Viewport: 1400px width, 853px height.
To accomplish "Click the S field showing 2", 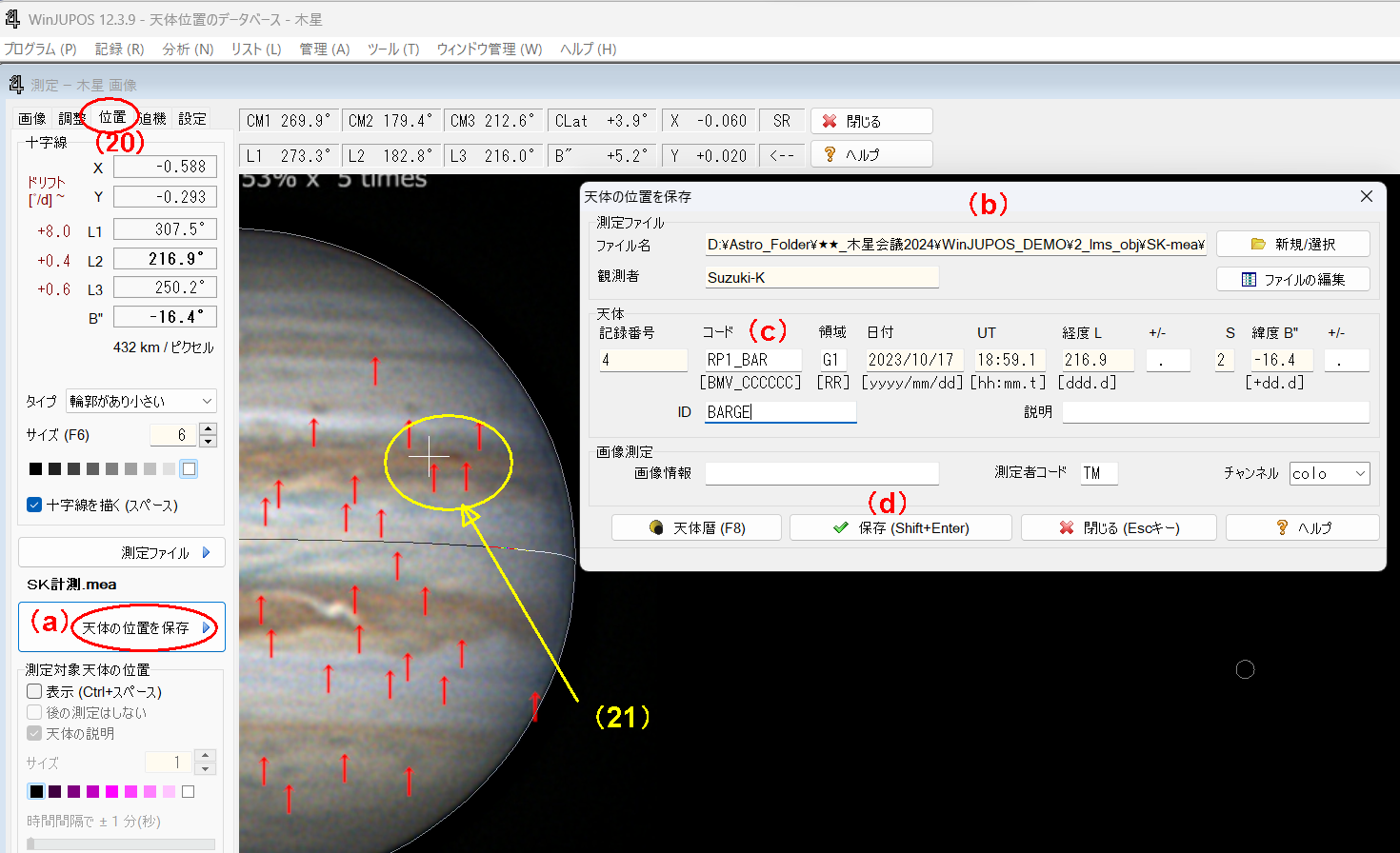I will point(1225,360).
